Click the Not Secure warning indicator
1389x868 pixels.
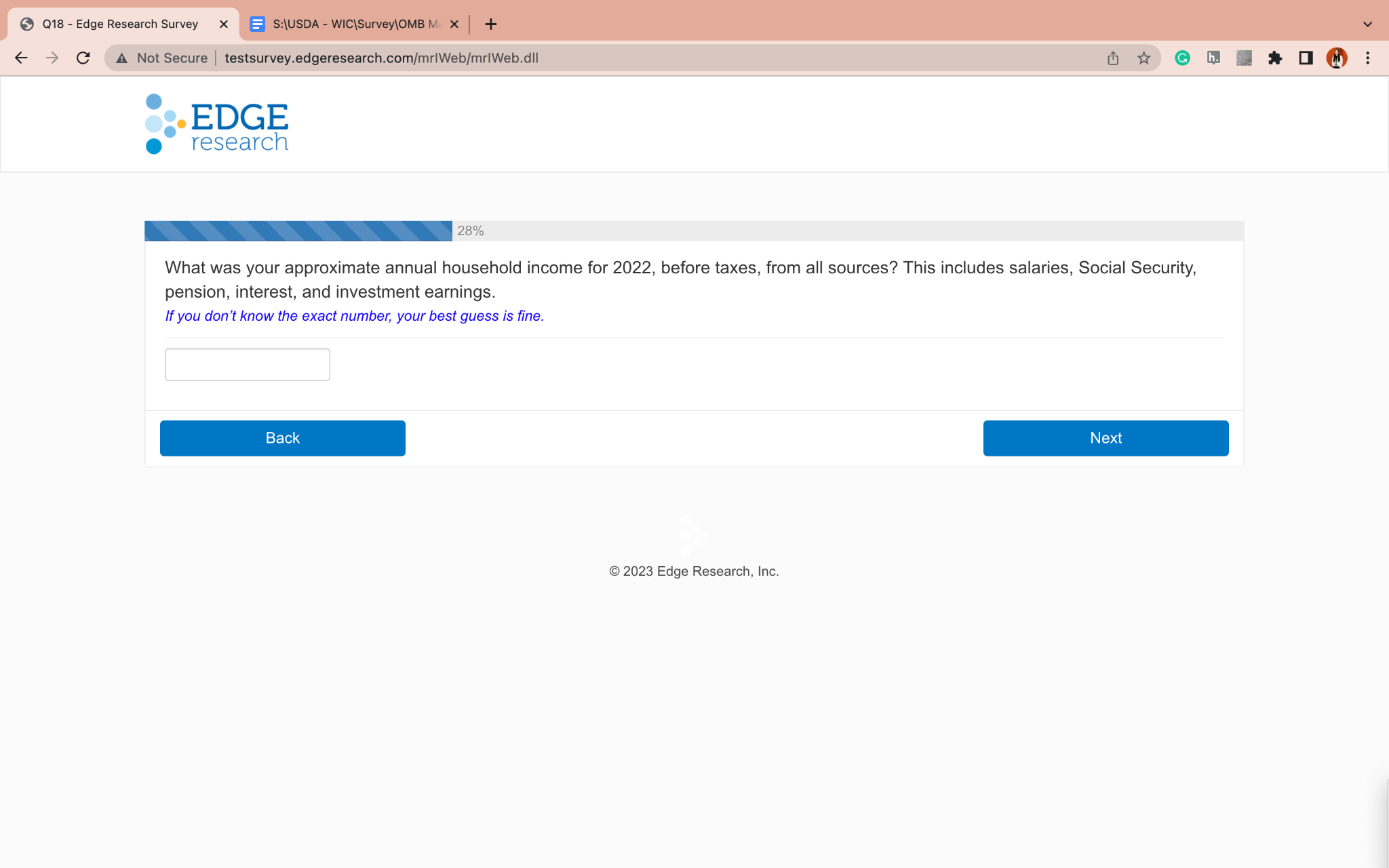click(161, 58)
